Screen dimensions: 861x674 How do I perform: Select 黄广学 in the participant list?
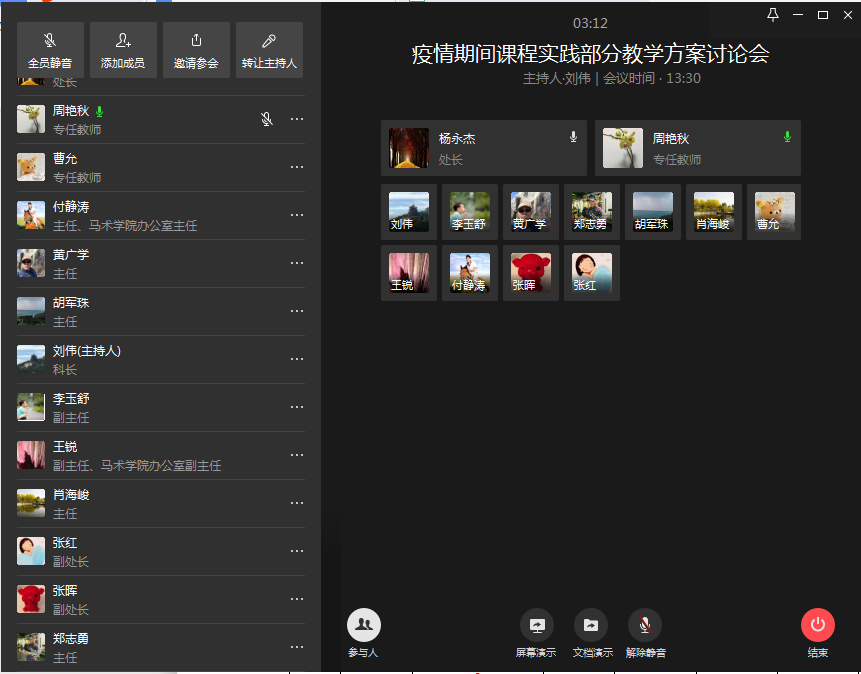pyautogui.click(x=120, y=263)
